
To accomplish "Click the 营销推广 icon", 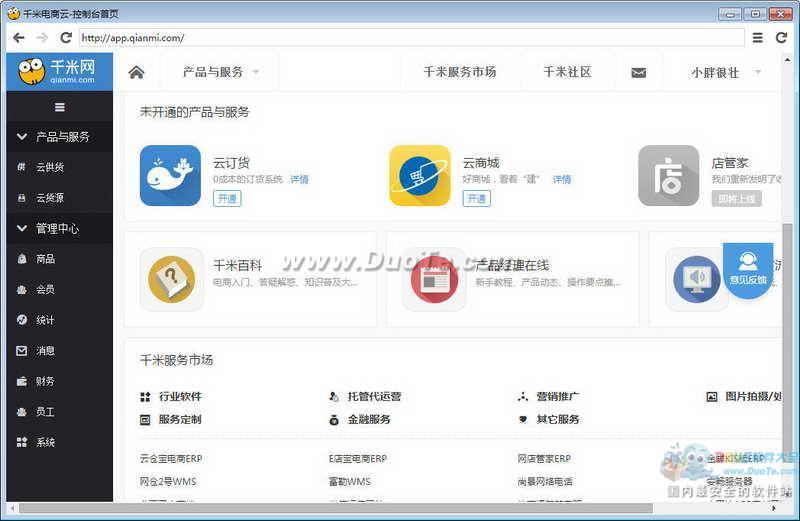I will tap(523, 396).
